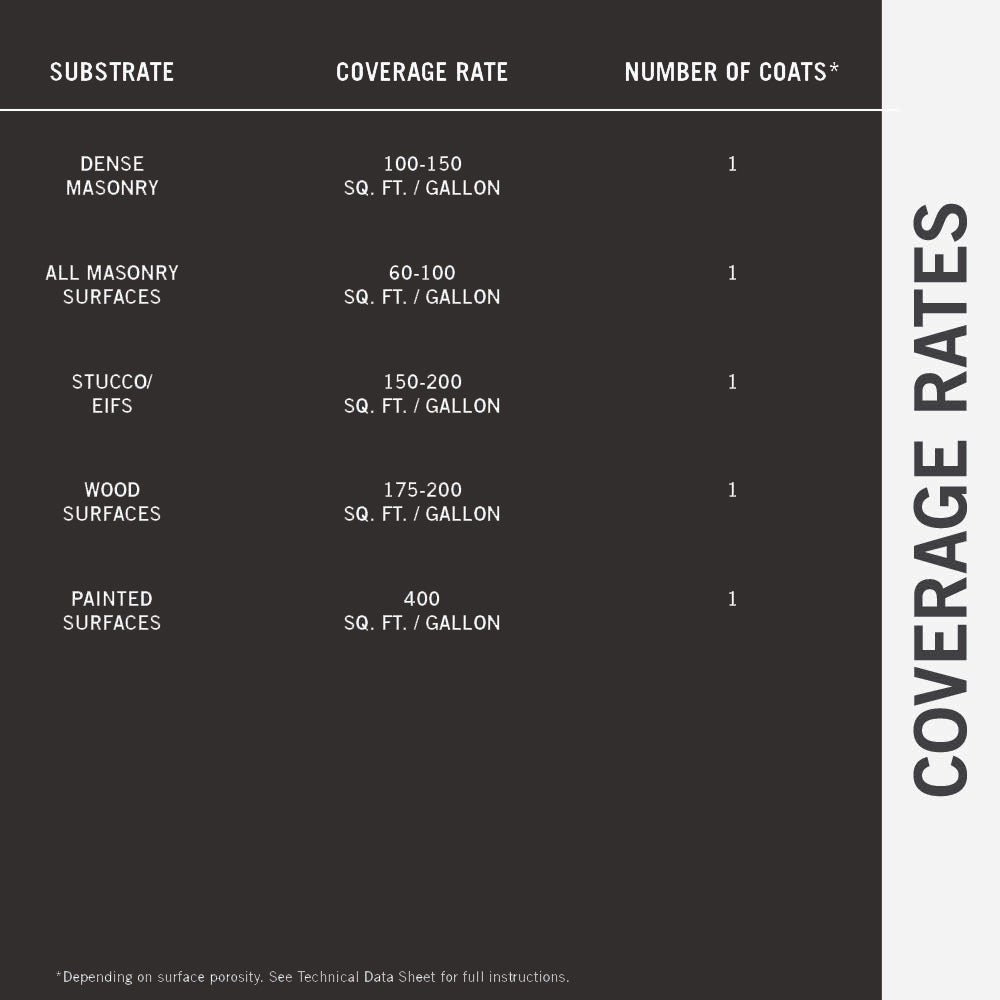This screenshot has height=1000, width=1000.
Task: Select the WOOD SURFACES row label
Action: pos(112,502)
